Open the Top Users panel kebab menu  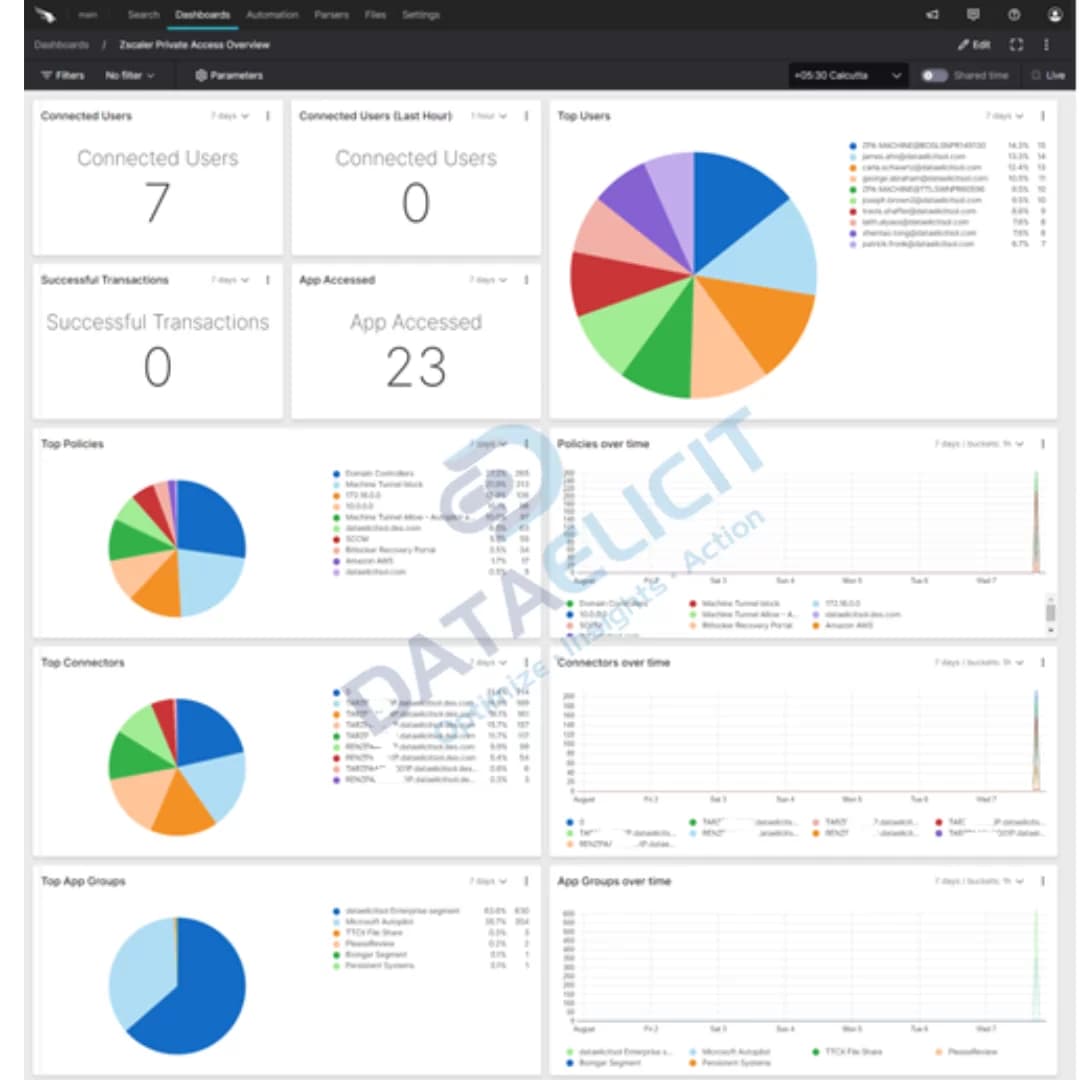(x=1040, y=116)
